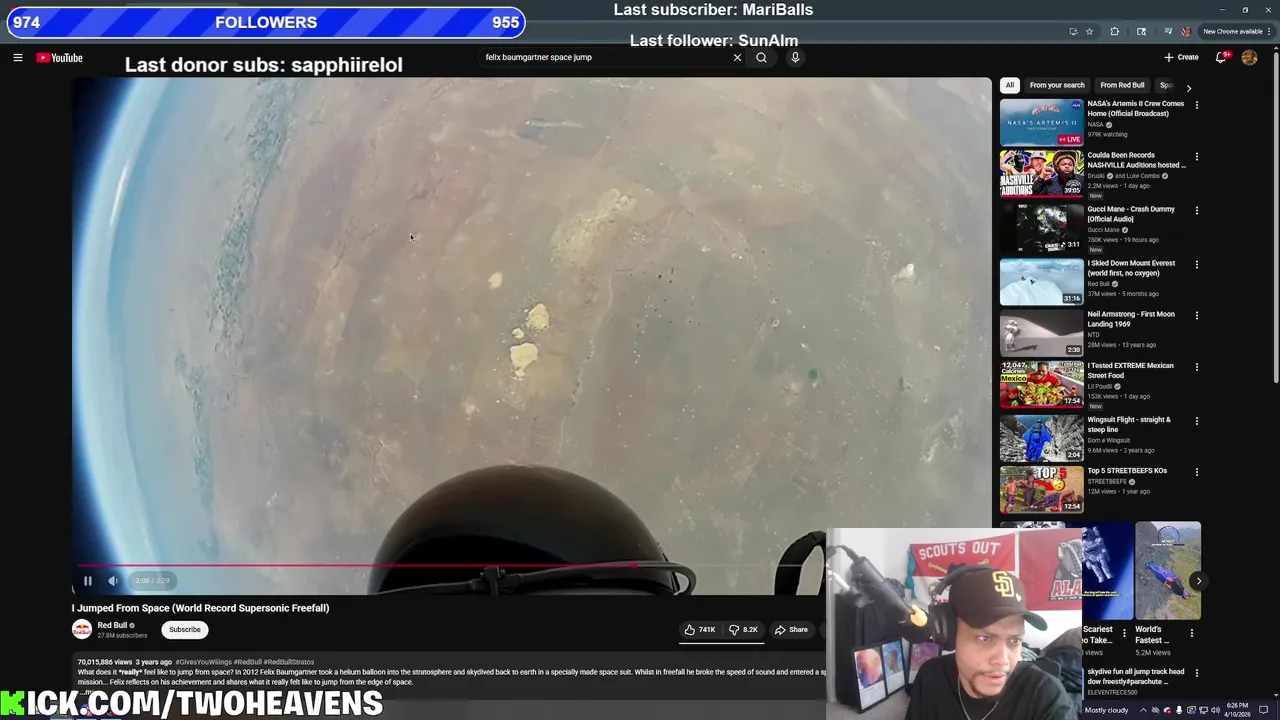Open options menu for Coulda Been Records video

(x=1196, y=157)
